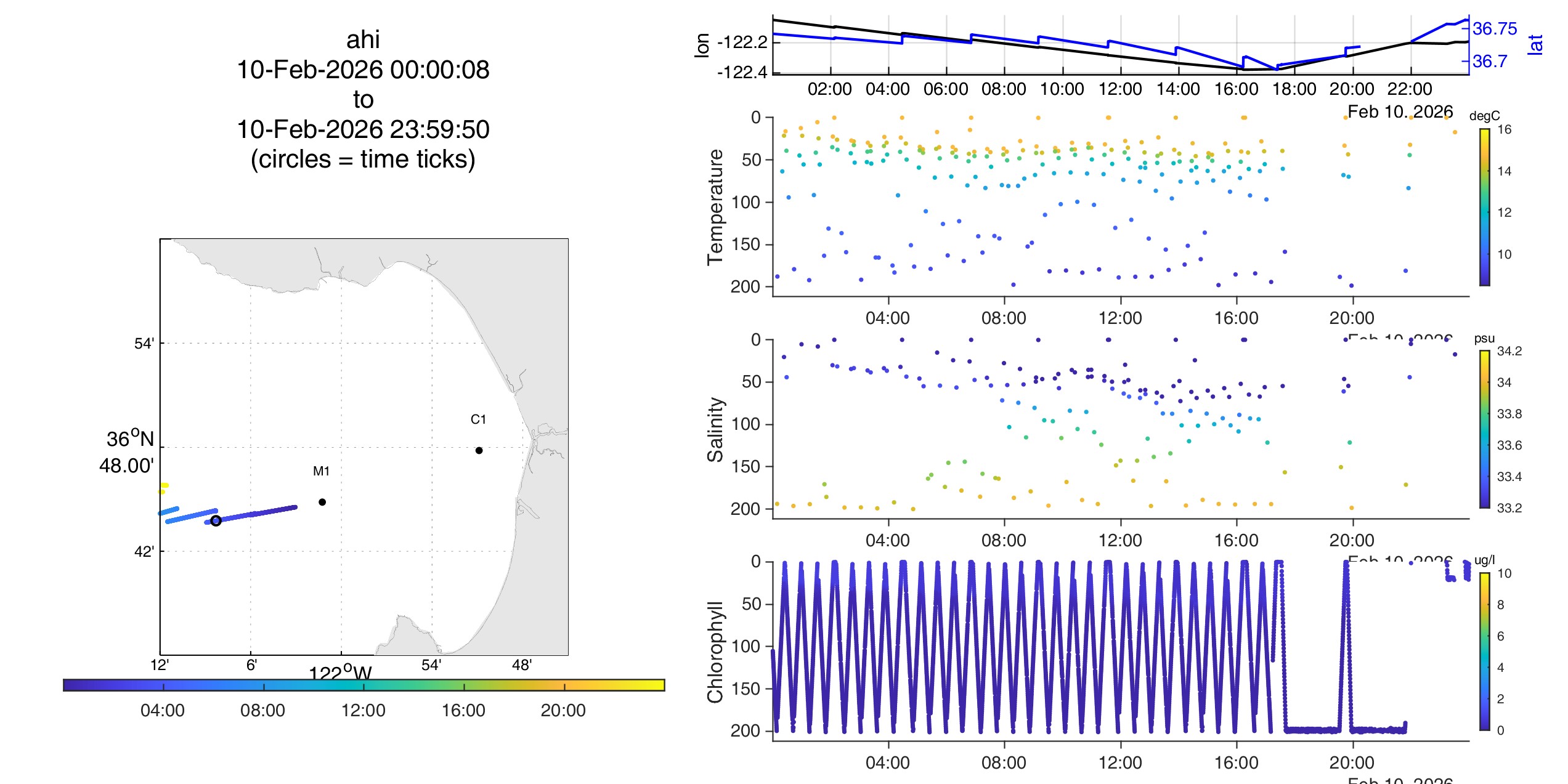The image size is (1568, 784).
Task: Click the Temperature y-axis label
Action: click(715, 207)
